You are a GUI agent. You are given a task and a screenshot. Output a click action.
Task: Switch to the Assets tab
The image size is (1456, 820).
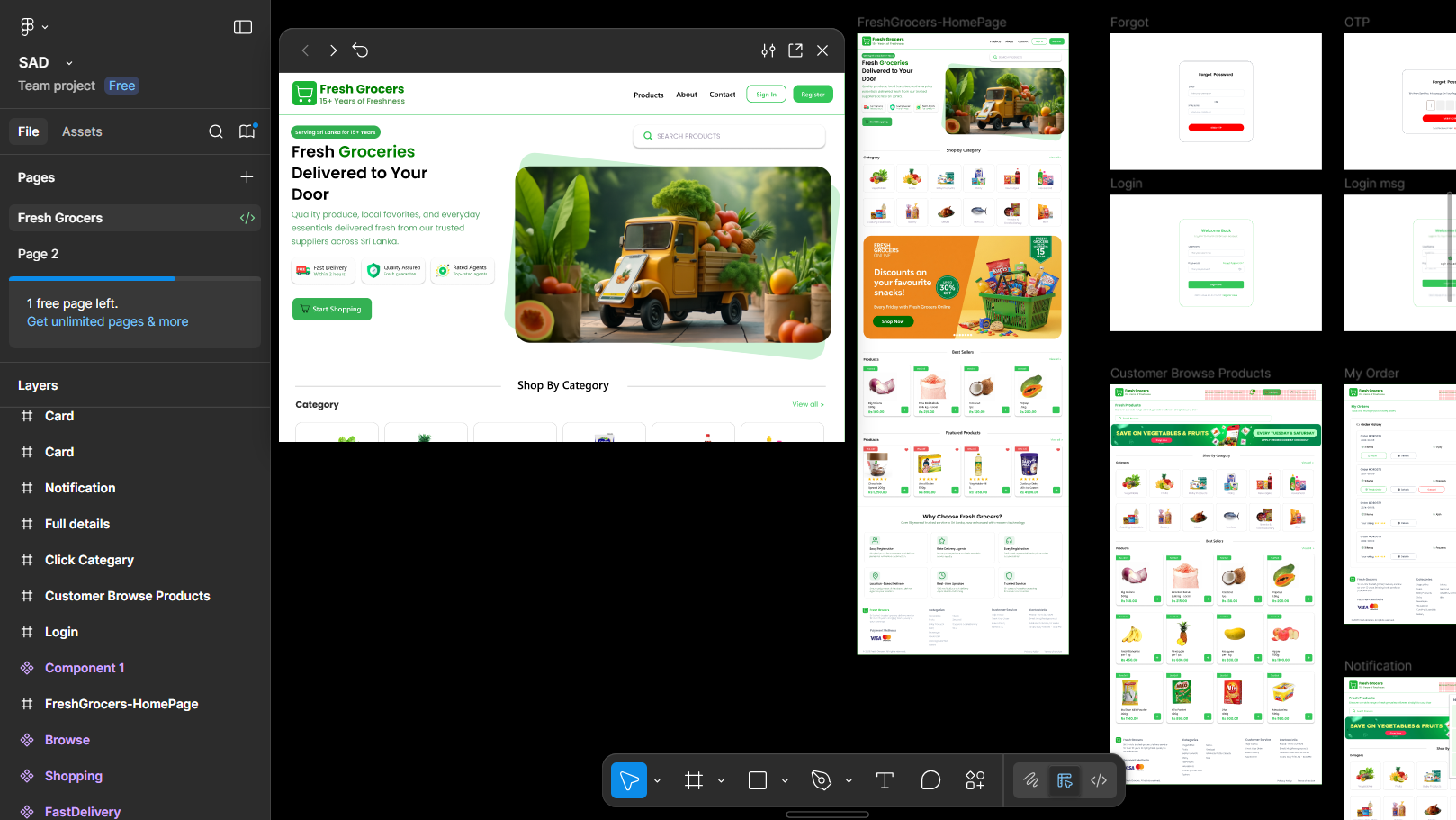[x=82, y=131]
